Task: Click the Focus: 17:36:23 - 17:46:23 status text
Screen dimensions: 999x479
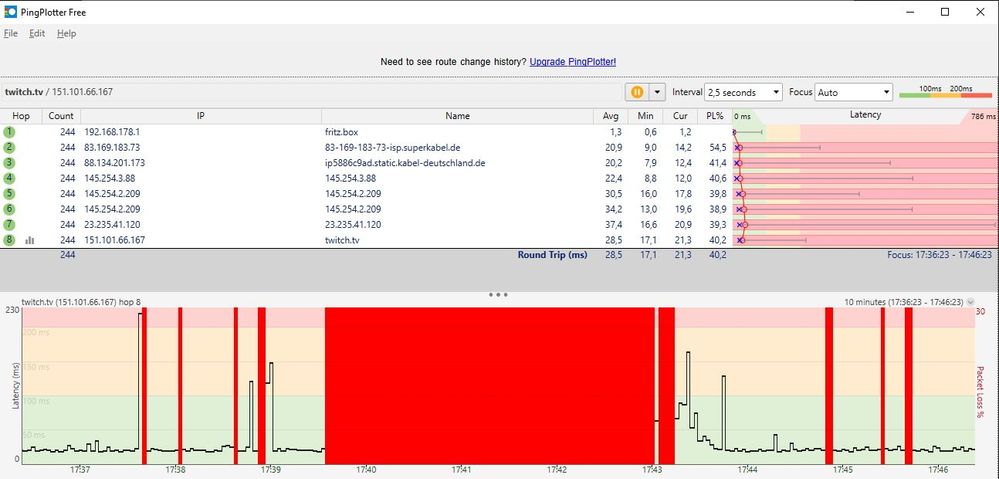Action: click(939, 255)
